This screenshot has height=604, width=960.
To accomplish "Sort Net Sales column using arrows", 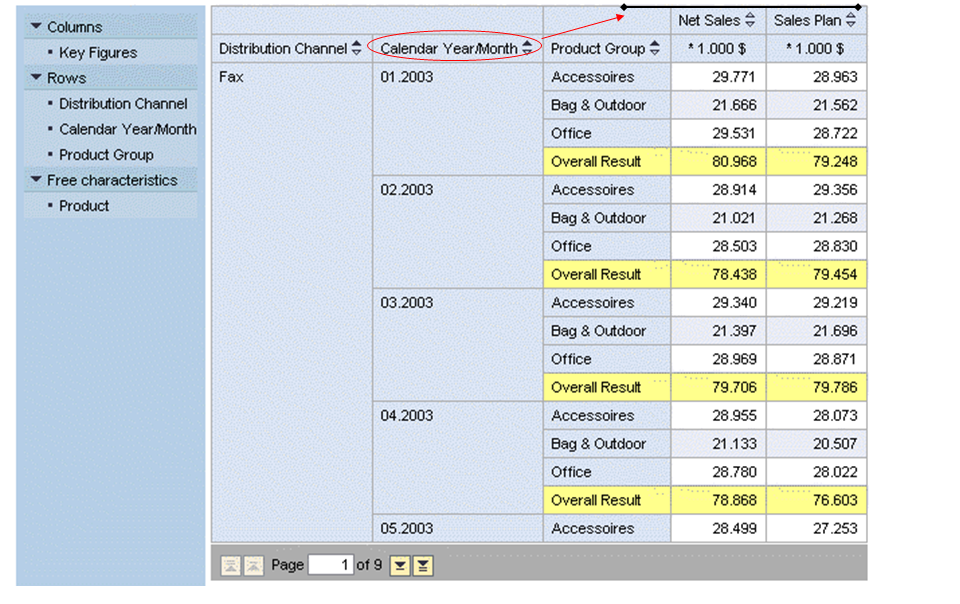I will coord(750,20).
